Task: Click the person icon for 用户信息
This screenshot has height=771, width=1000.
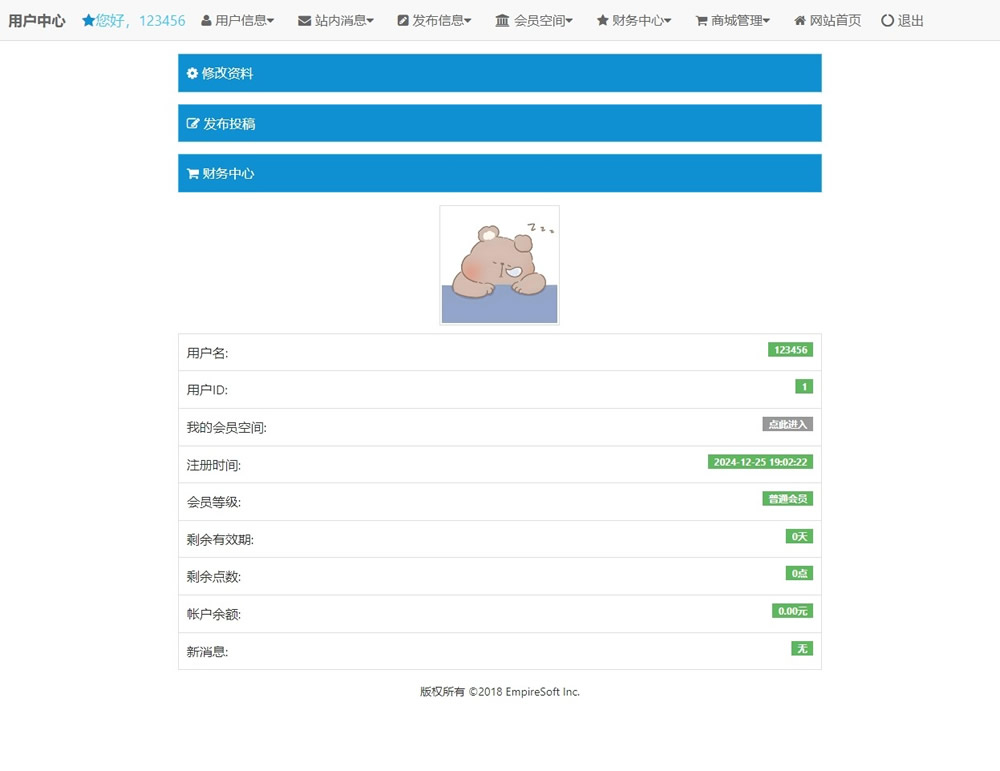Action: 206,20
